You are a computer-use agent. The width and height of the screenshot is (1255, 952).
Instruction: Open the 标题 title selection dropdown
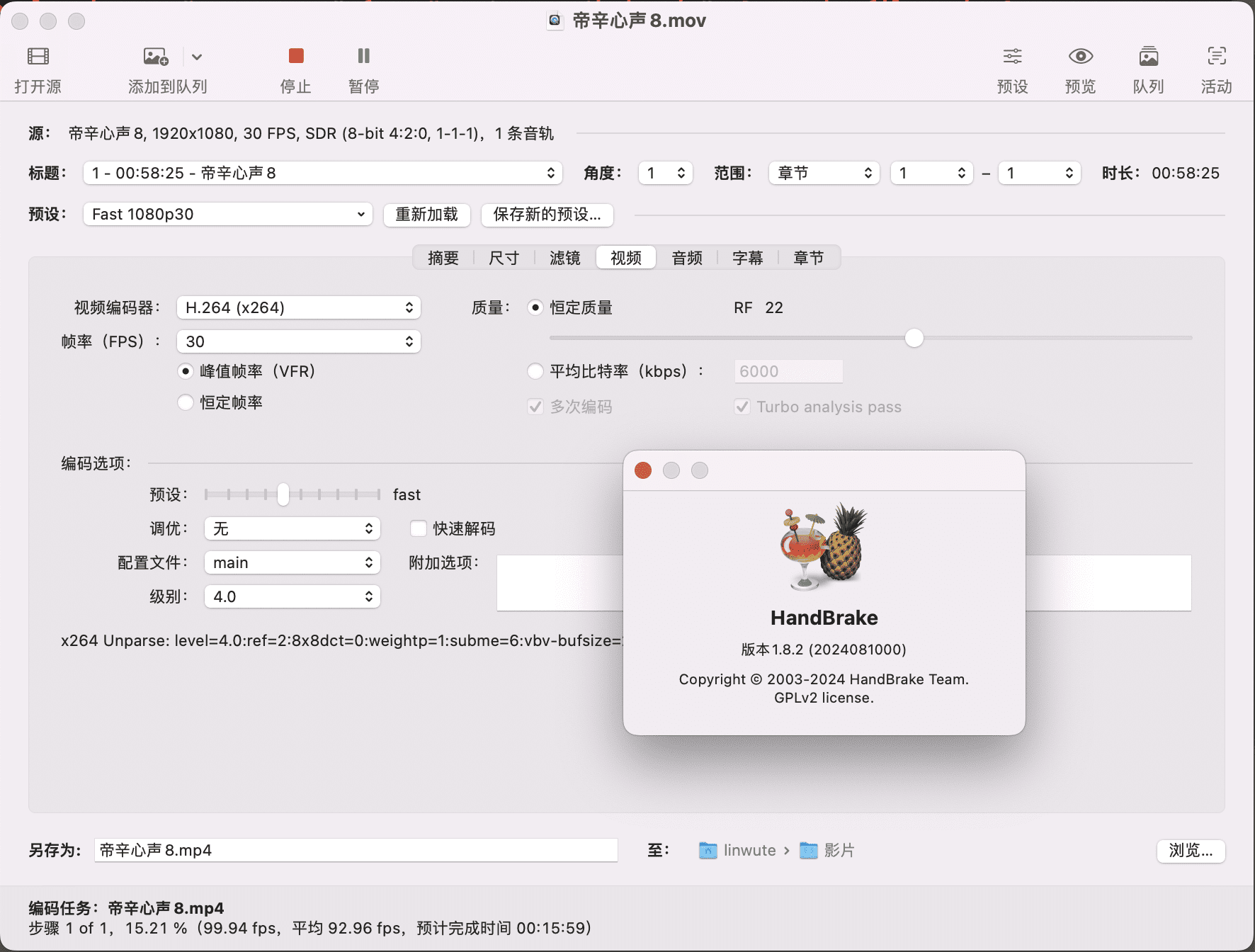(323, 173)
